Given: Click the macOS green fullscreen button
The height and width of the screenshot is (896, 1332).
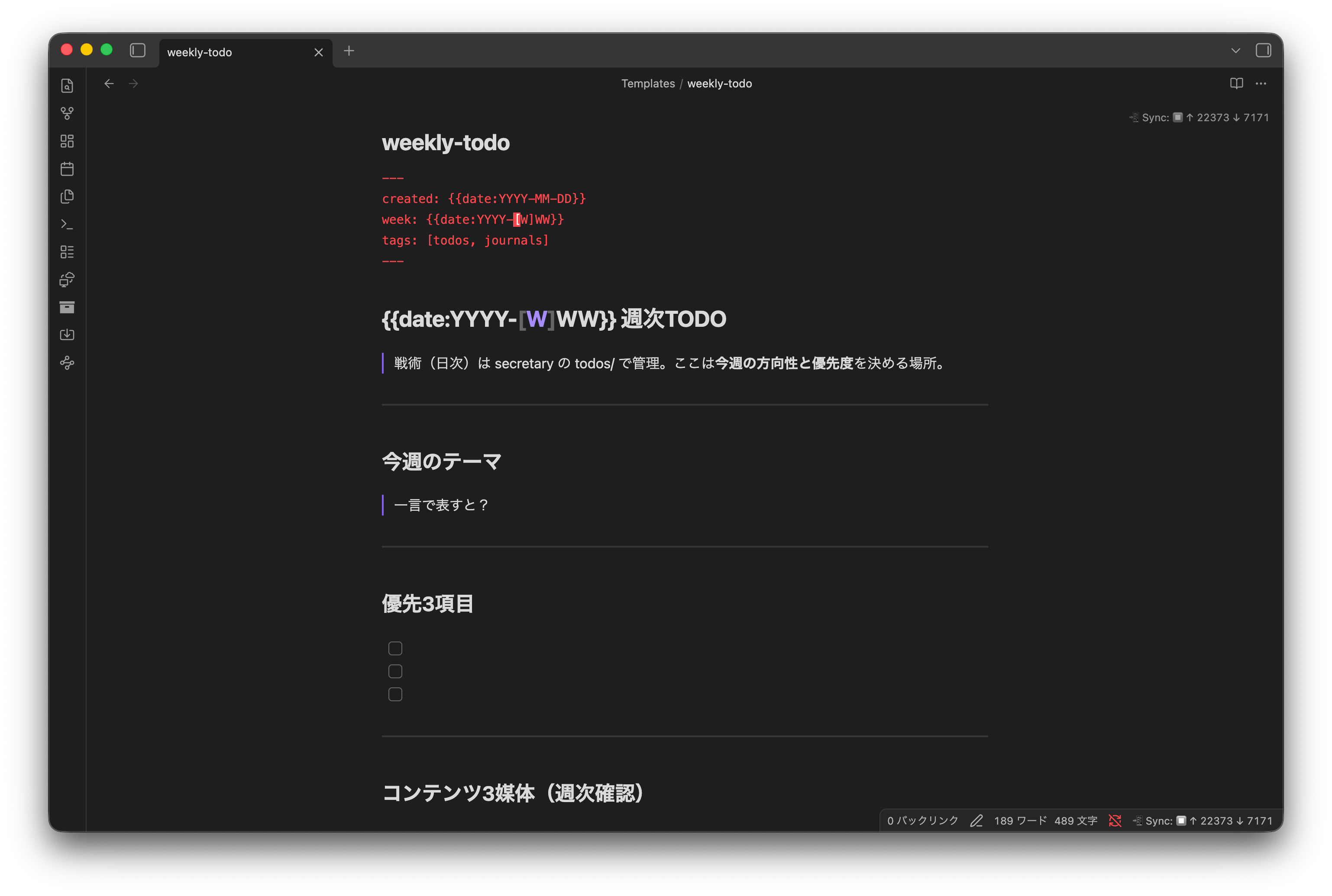Looking at the screenshot, I should [107, 50].
